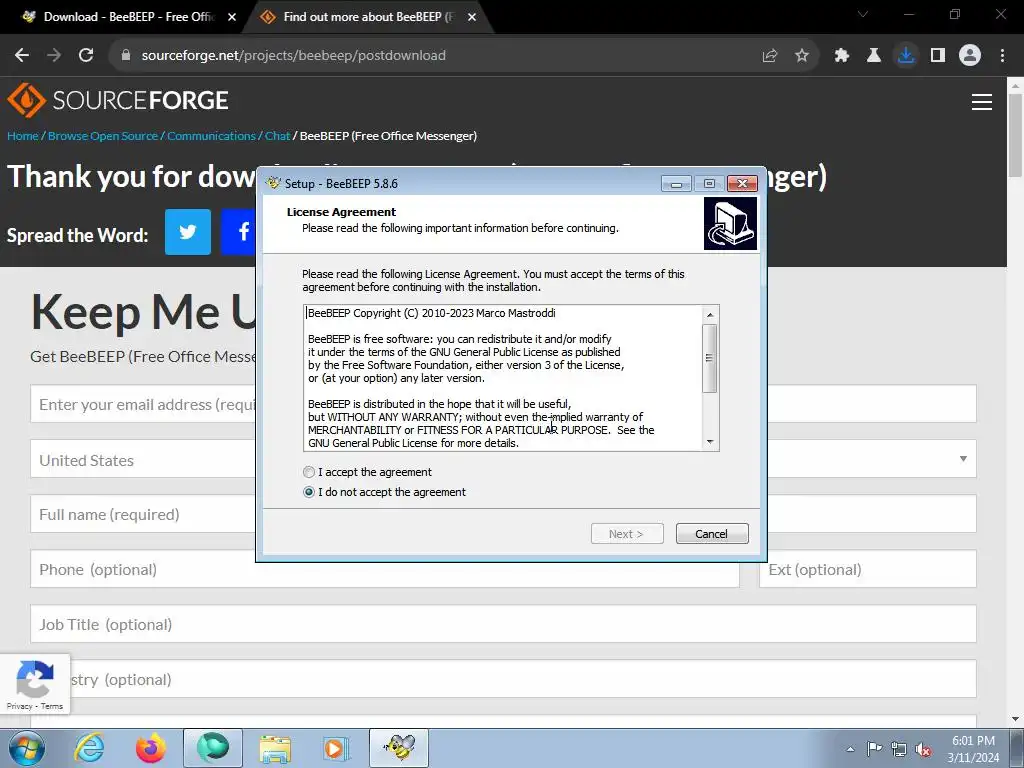The width and height of the screenshot is (1024, 768).
Task: Select 'I do not accept the agreement'
Action: pyautogui.click(x=384, y=492)
